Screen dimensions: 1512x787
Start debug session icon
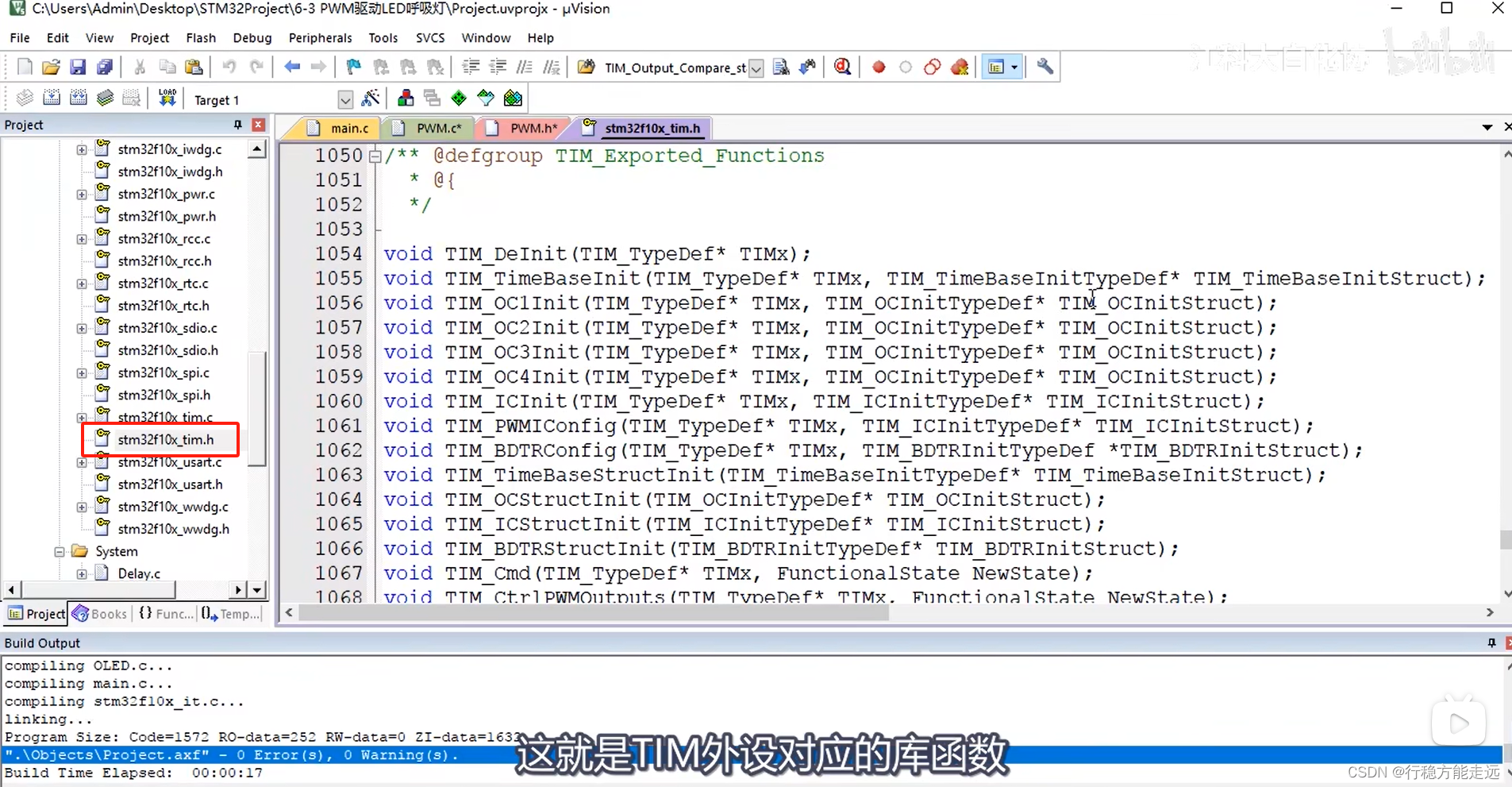843,67
